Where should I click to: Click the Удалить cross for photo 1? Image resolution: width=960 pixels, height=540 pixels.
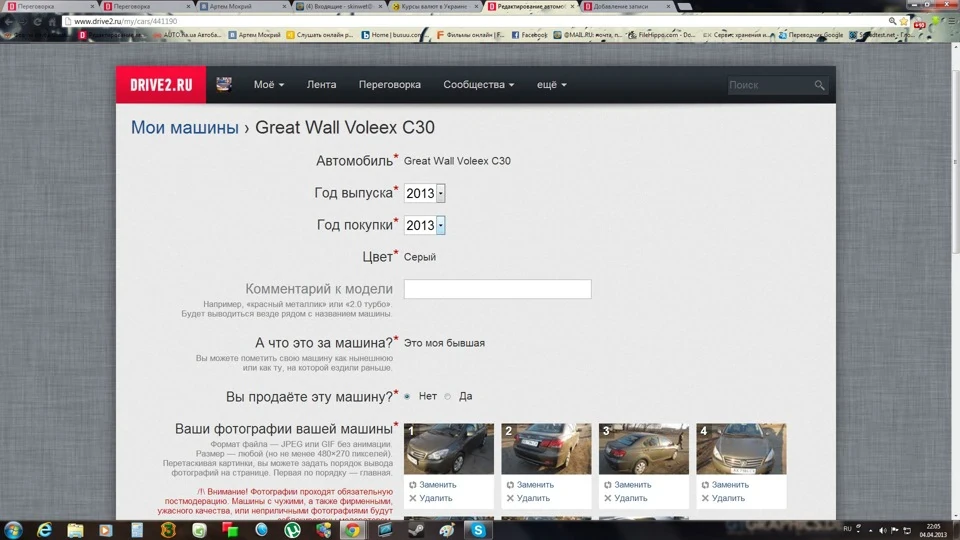click(413, 498)
